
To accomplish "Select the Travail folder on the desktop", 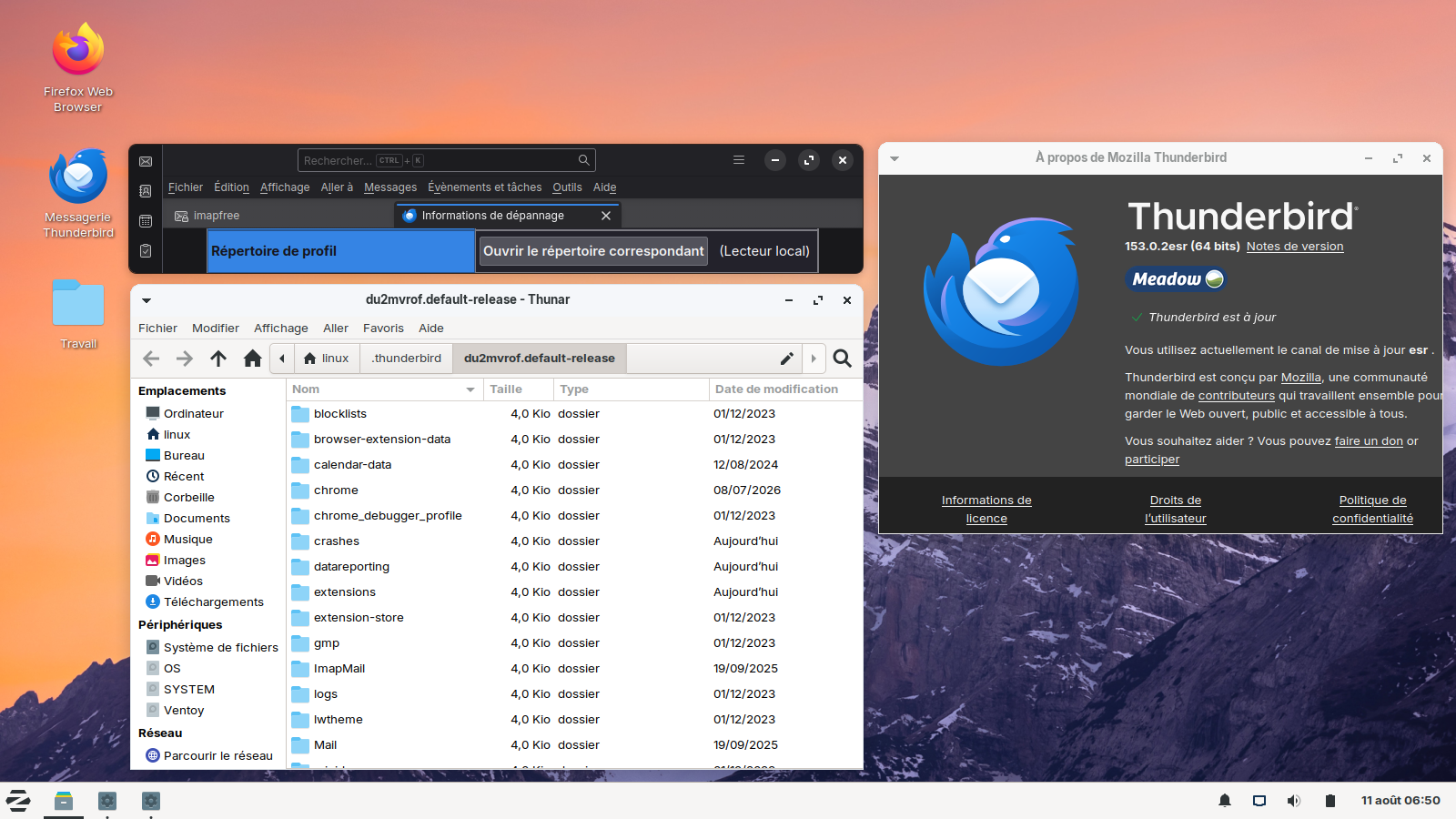I will tap(78, 314).
